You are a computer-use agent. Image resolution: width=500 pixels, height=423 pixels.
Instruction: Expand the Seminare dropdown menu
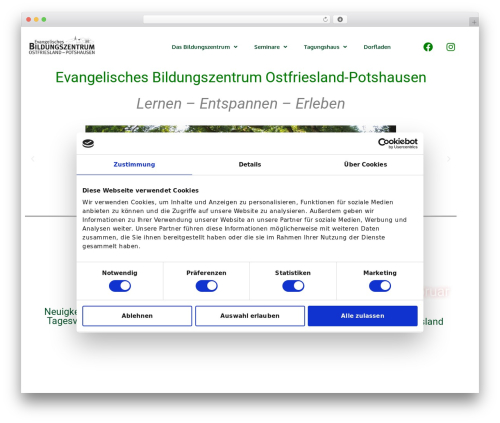coord(270,47)
